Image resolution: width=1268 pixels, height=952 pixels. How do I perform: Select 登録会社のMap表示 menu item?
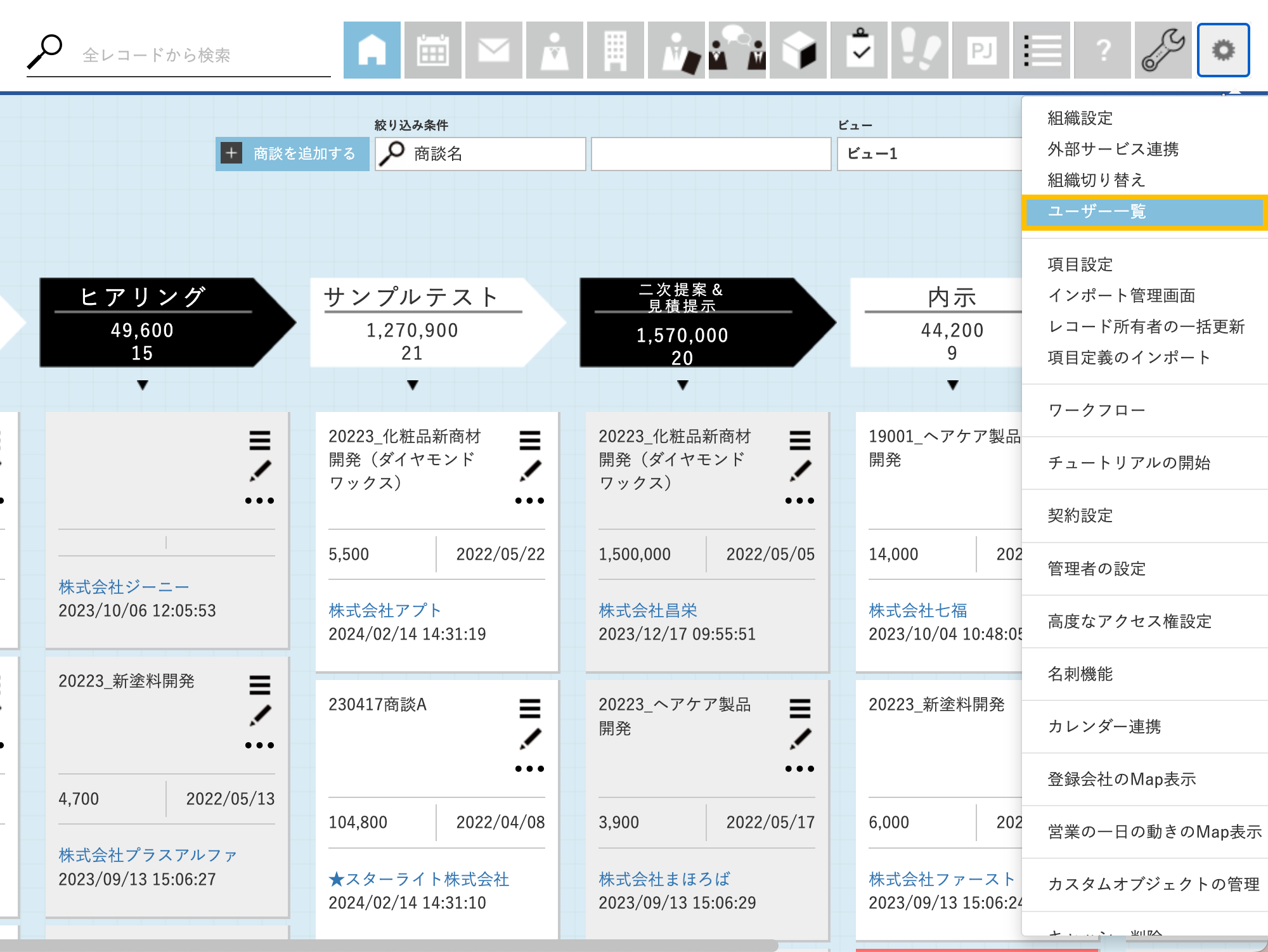point(1122,779)
